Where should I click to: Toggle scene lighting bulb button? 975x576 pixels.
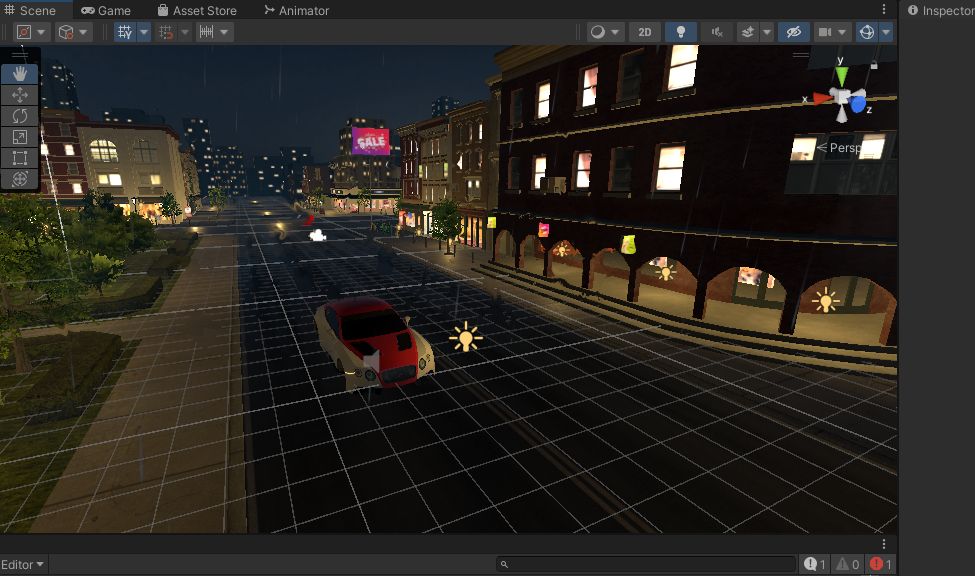pos(681,32)
